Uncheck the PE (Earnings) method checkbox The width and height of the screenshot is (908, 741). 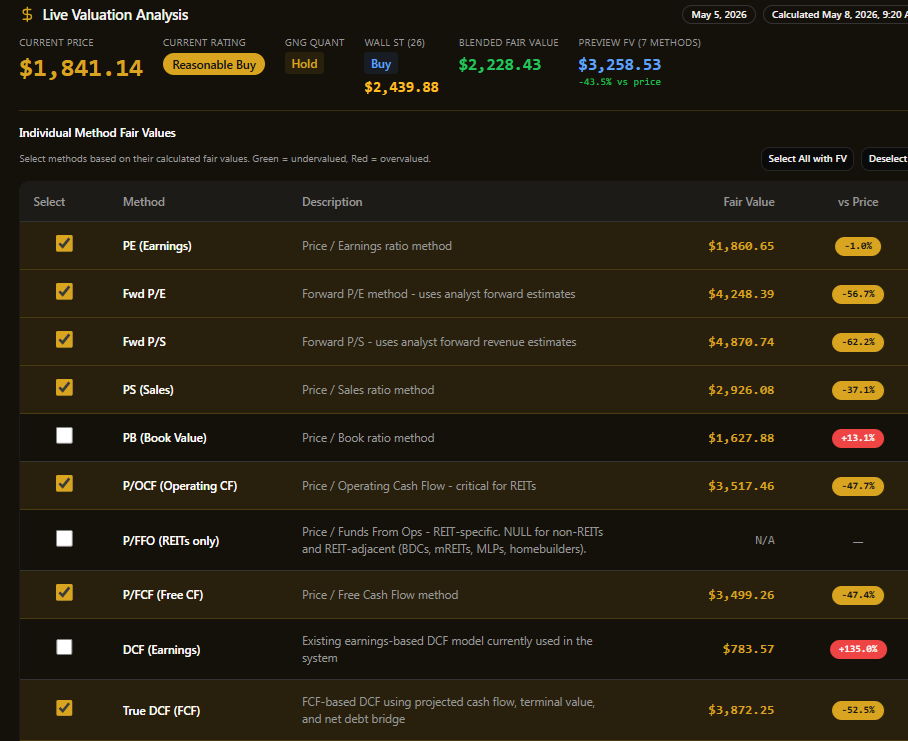64,243
